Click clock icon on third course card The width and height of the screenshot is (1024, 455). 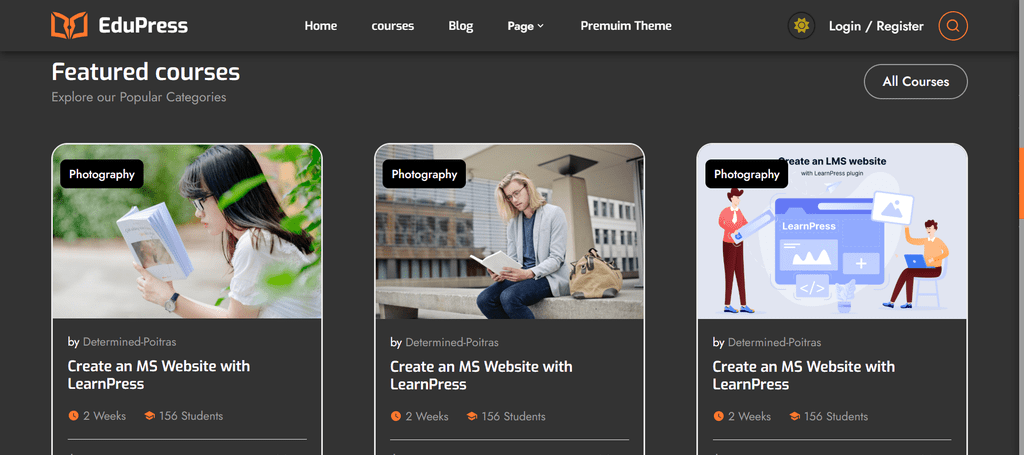(718, 416)
